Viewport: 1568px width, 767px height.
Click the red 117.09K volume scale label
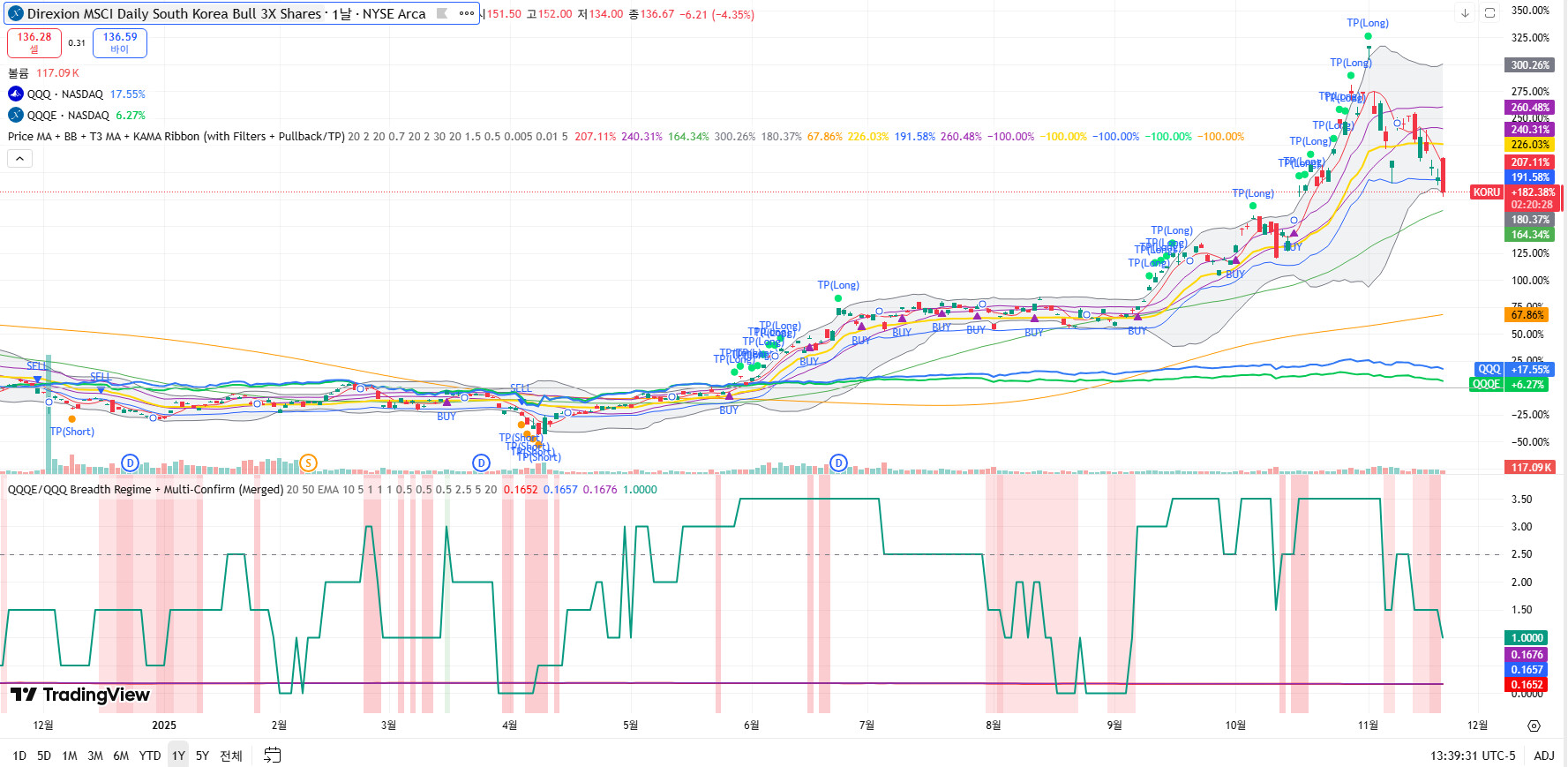pos(1530,468)
